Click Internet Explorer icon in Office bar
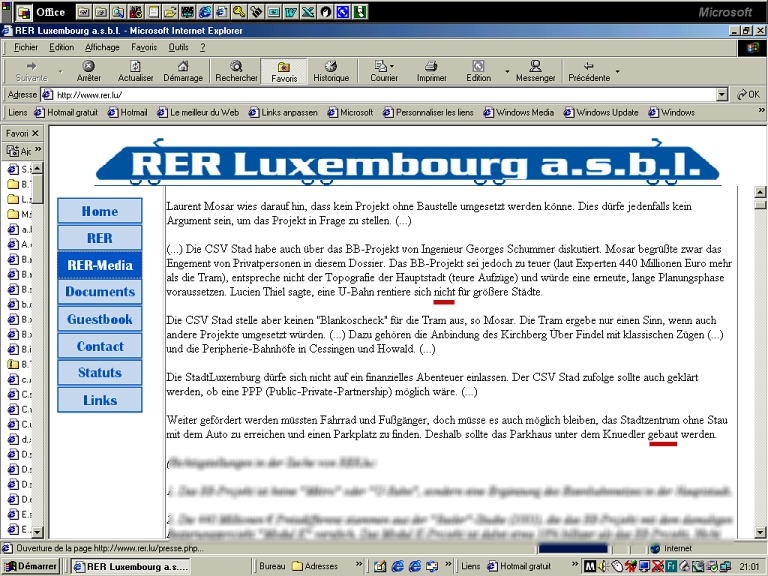 point(205,11)
